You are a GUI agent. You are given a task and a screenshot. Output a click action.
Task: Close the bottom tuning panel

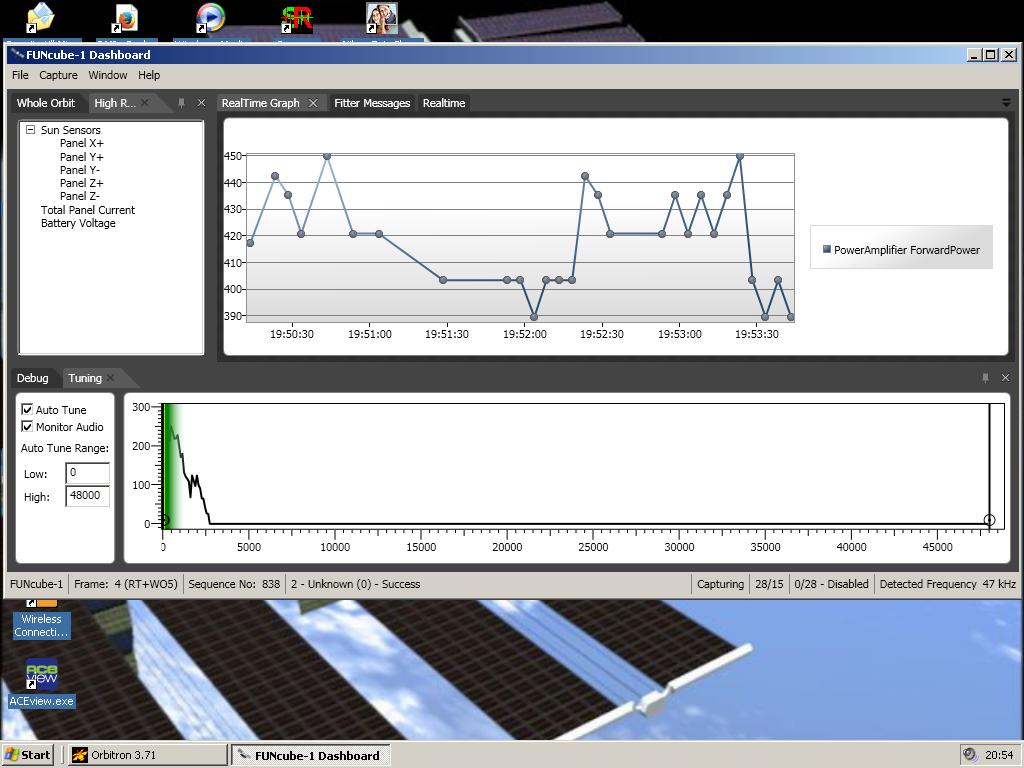pos(1006,377)
